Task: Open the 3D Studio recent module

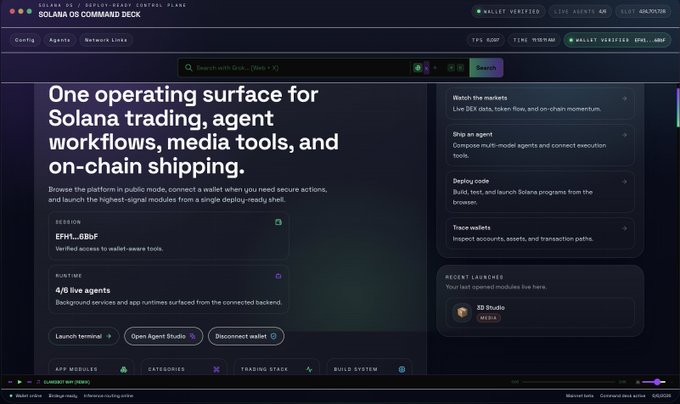Action: tap(540, 313)
